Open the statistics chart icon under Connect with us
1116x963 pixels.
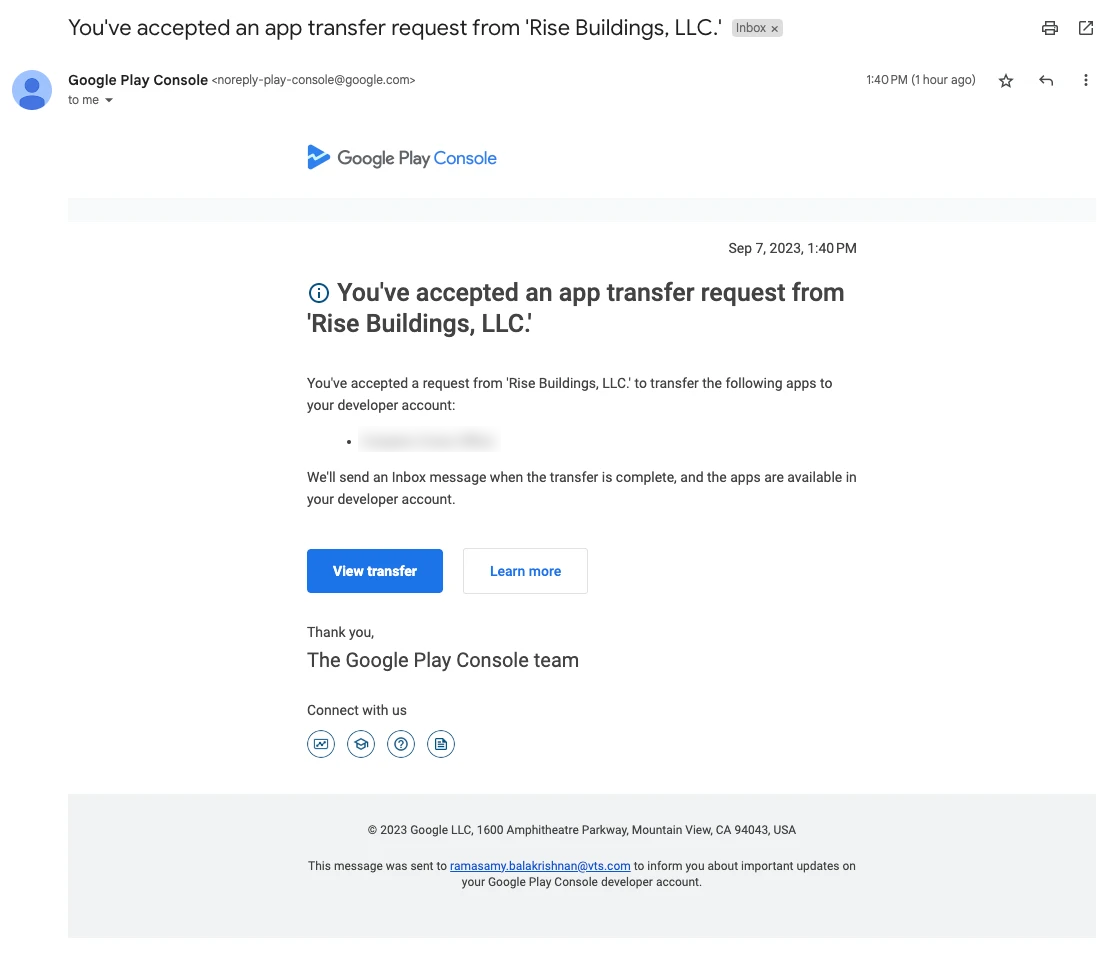(x=321, y=744)
